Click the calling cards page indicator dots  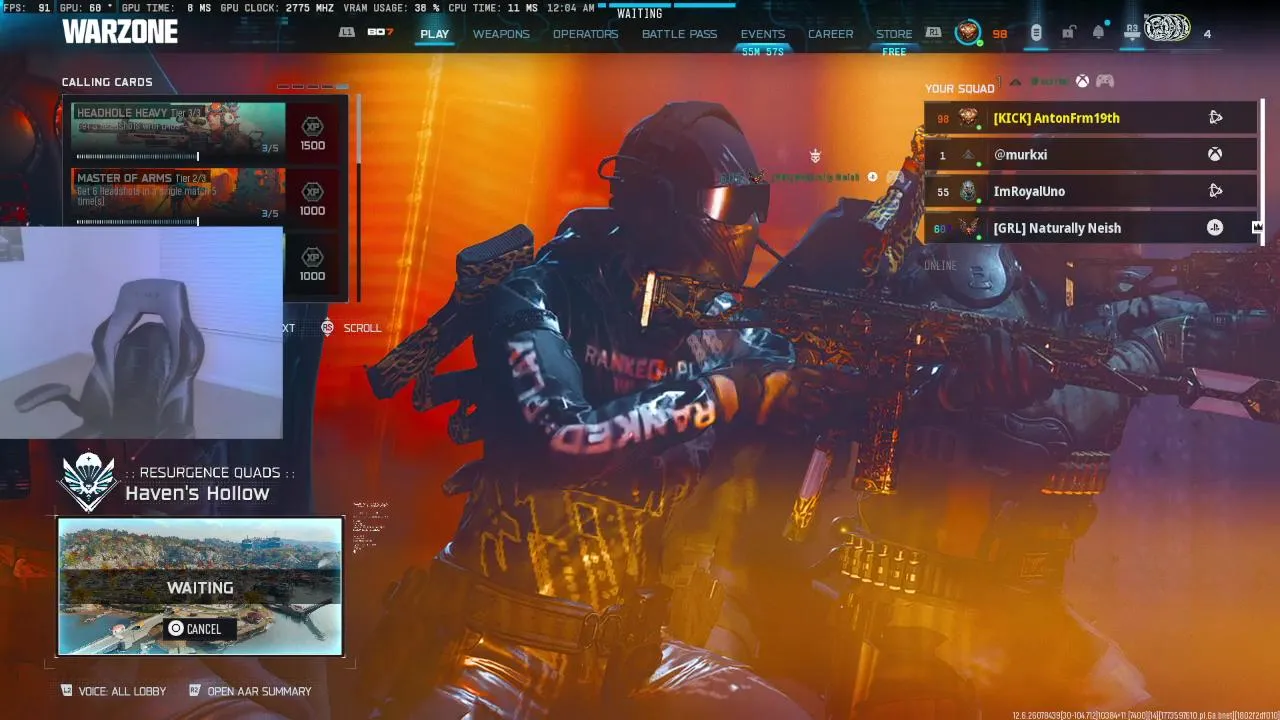tap(313, 86)
